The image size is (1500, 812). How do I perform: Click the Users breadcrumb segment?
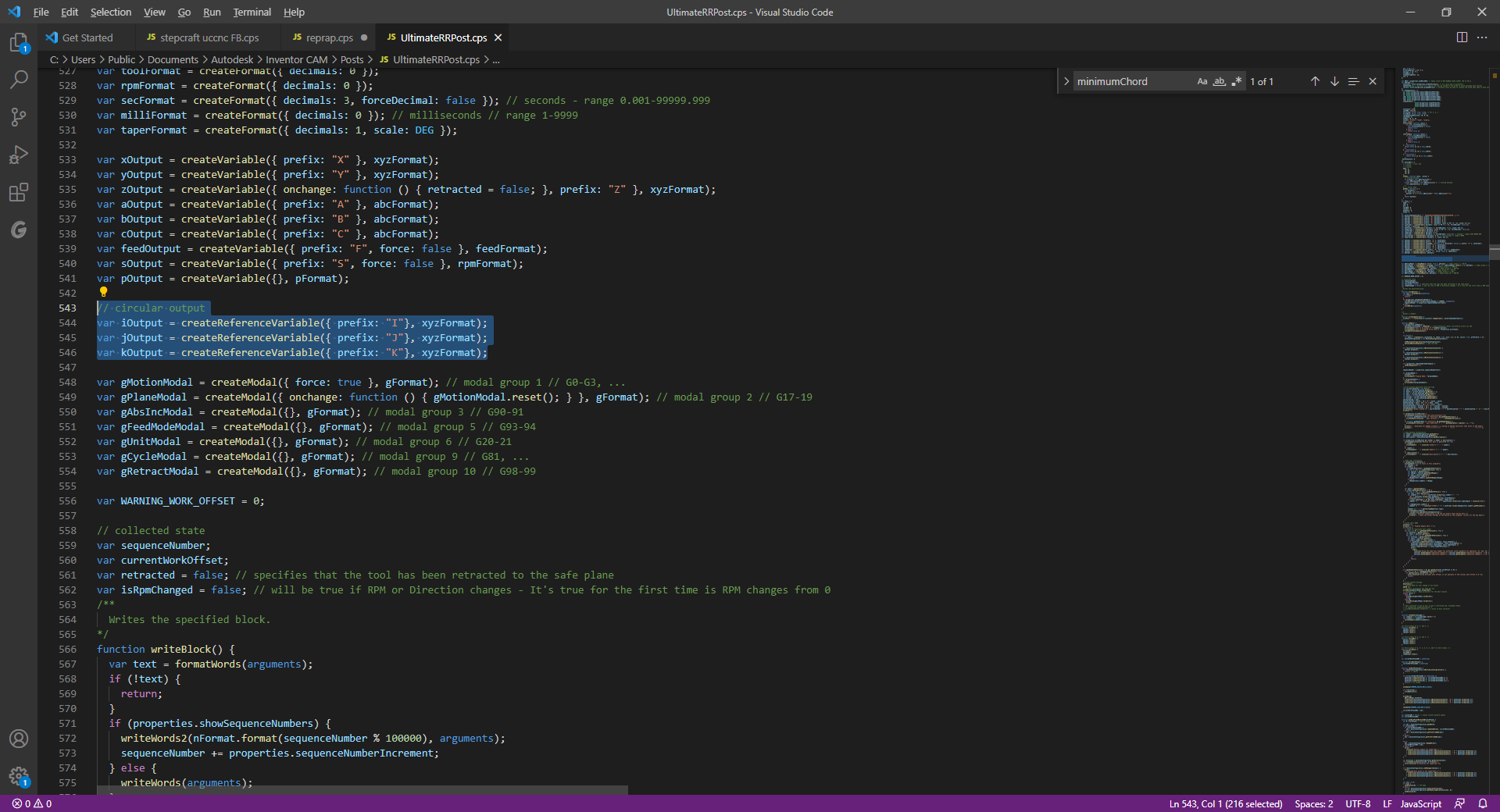point(84,59)
